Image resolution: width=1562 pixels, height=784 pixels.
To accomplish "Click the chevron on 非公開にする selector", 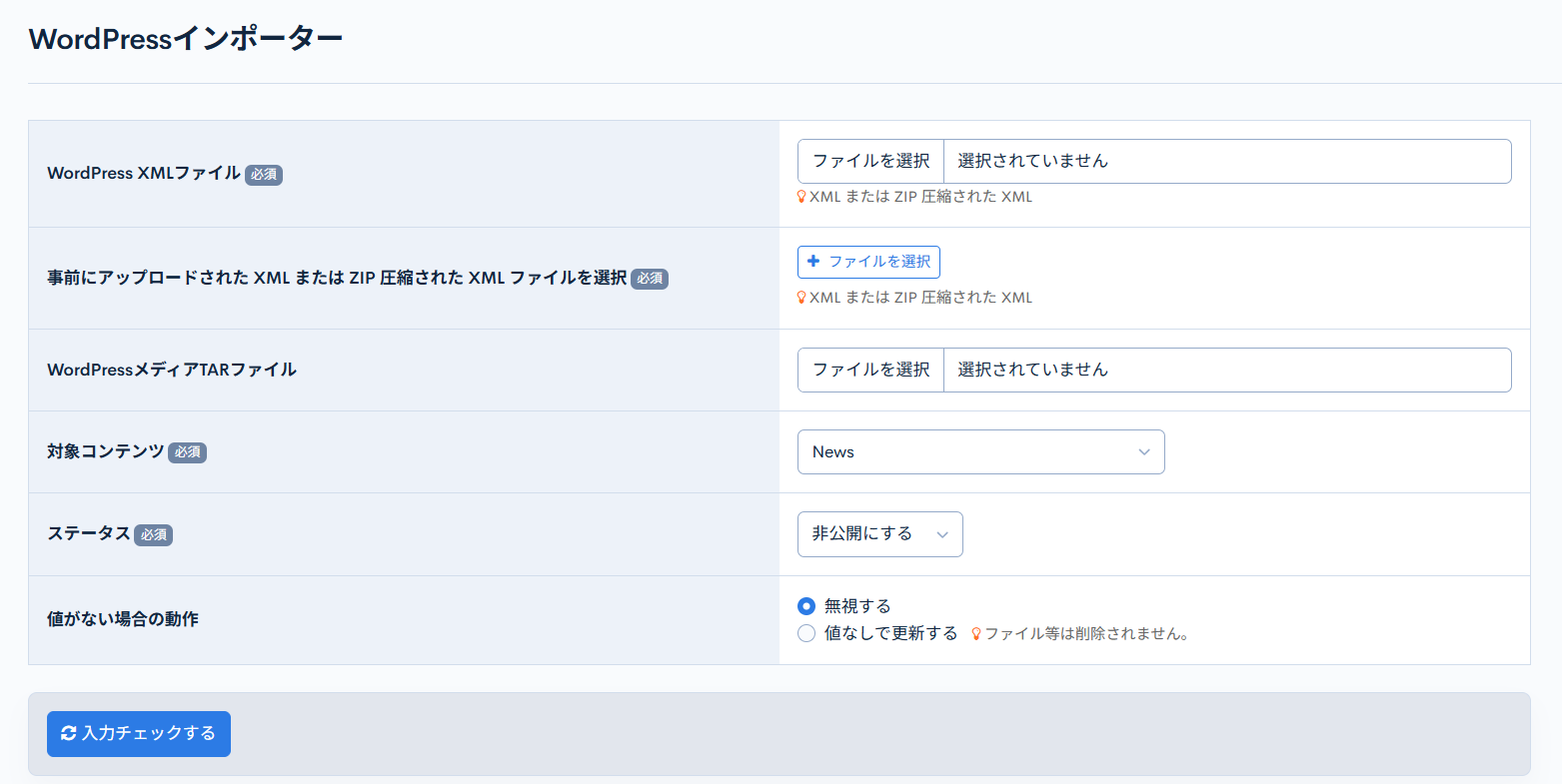I will (940, 534).
